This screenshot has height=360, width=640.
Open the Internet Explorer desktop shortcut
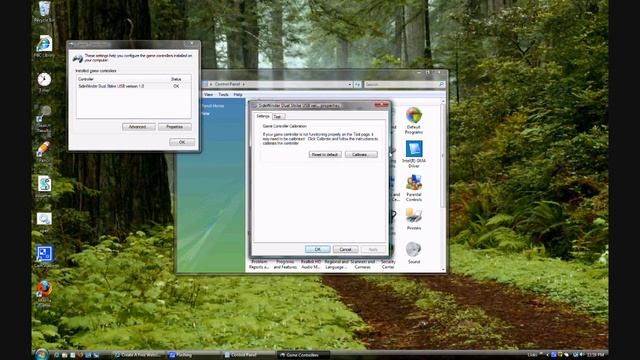[44, 44]
